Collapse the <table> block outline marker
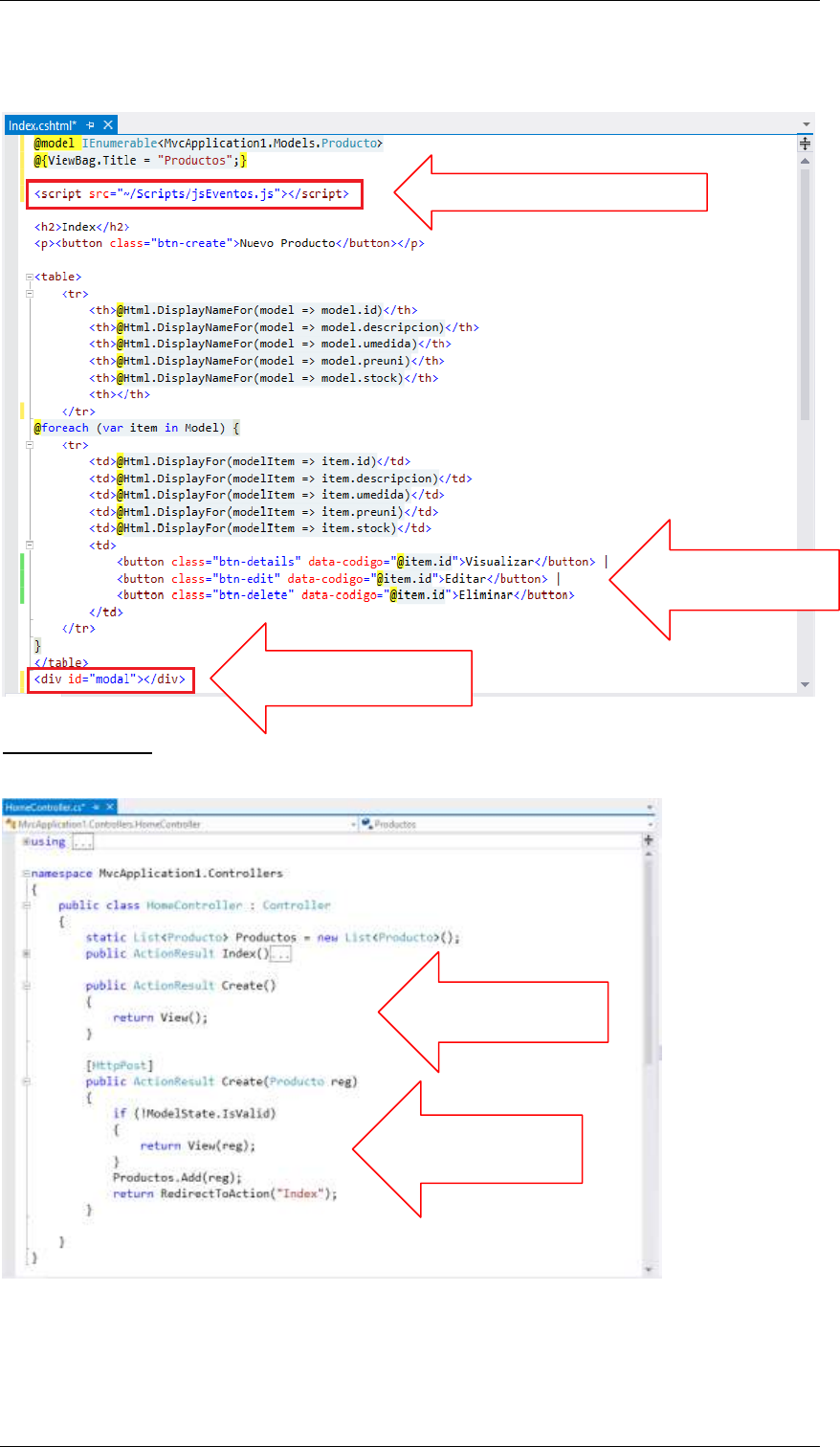The image size is (840, 1447). [30, 278]
